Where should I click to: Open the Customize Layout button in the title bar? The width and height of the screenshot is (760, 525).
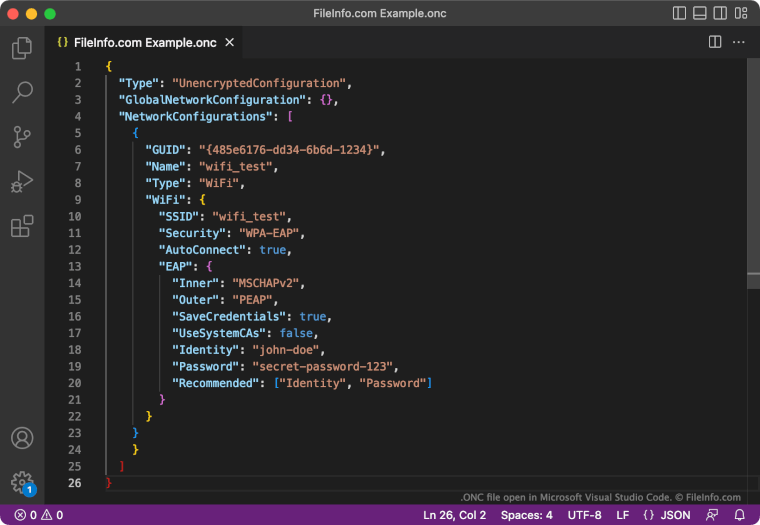[x=741, y=14]
